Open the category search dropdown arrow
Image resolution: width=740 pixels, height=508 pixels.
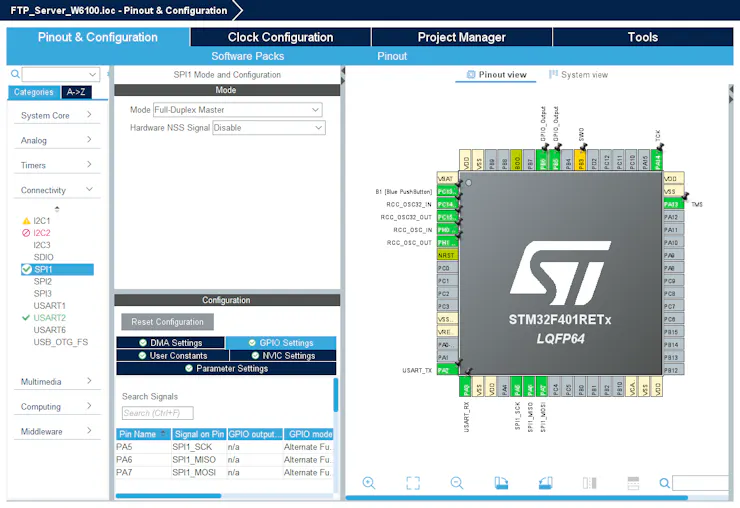[92, 75]
